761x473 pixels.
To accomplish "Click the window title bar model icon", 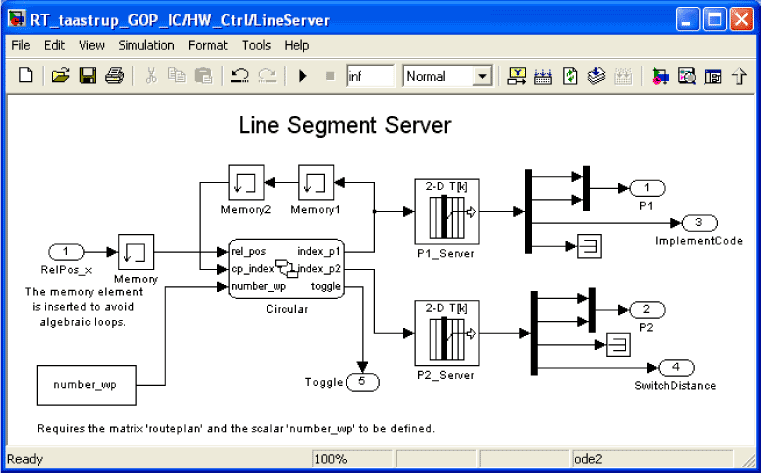I will (17, 19).
